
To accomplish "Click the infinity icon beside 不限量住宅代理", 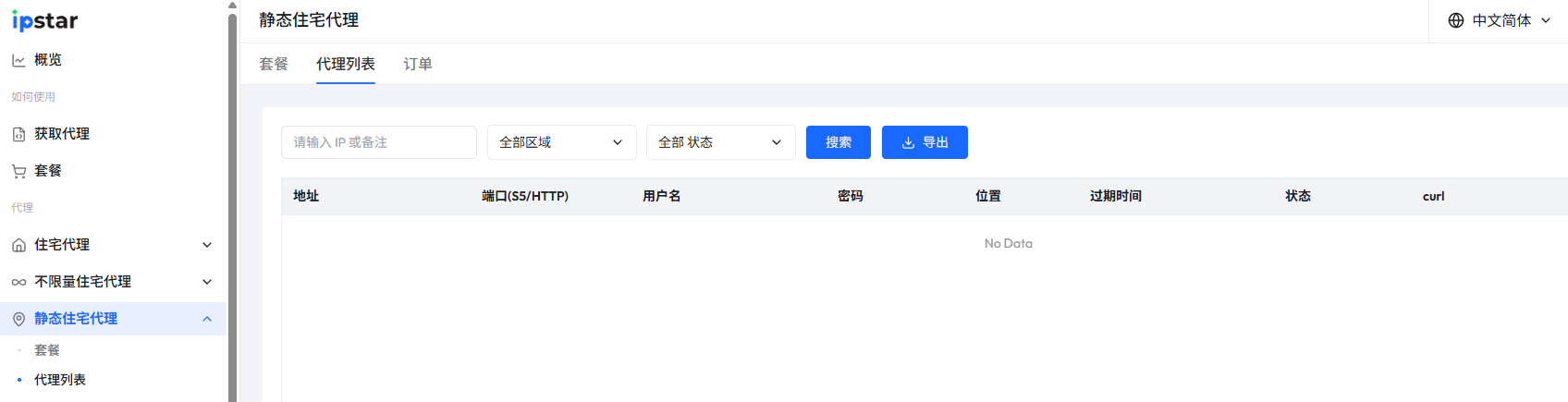I will pyautogui.click(x=18, y=282).
